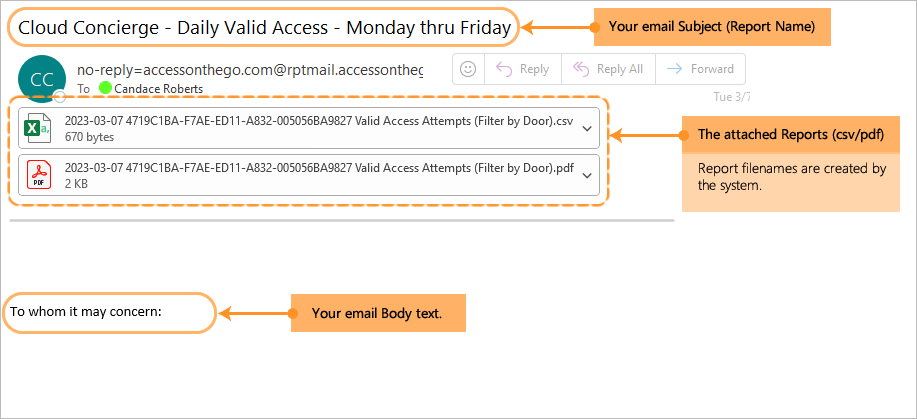Select the Valid Access Attempts csv filename

point(319,121)
